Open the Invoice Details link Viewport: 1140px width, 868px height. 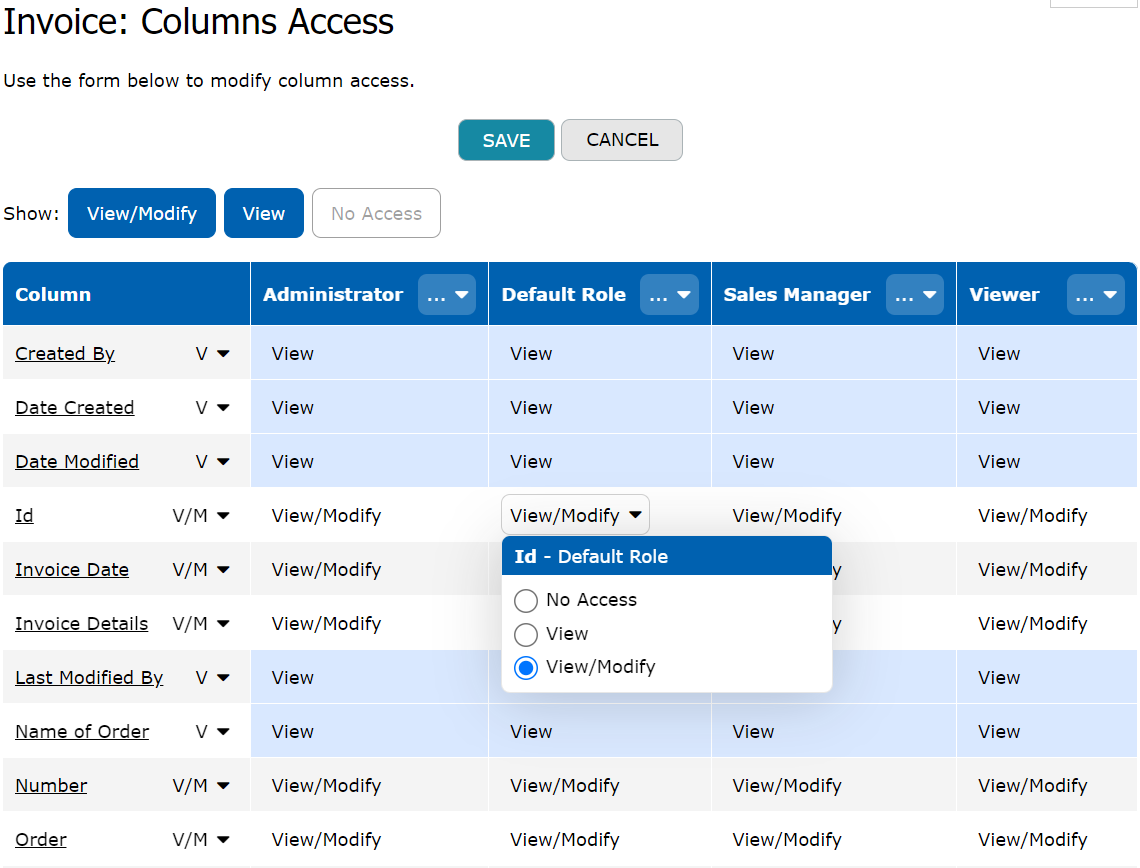click(x=81, y=624)
